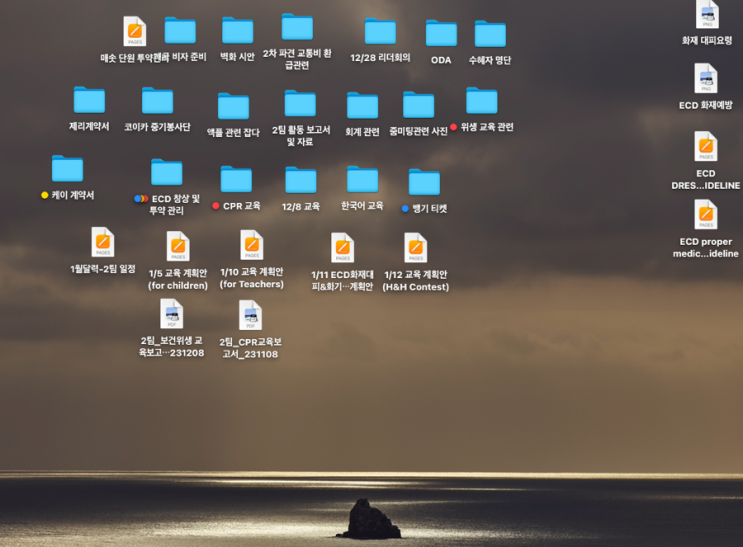The height and width of the screenshot is (547, 743).
Task: Select the 매솟 단원 투약관리 Pages document
Action: click(x=135, y=31)
